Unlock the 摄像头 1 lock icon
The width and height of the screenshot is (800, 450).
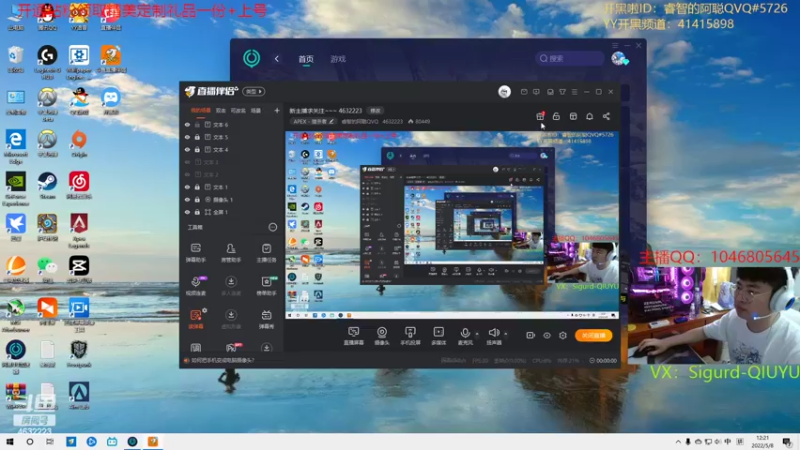[x=197, y=199]
